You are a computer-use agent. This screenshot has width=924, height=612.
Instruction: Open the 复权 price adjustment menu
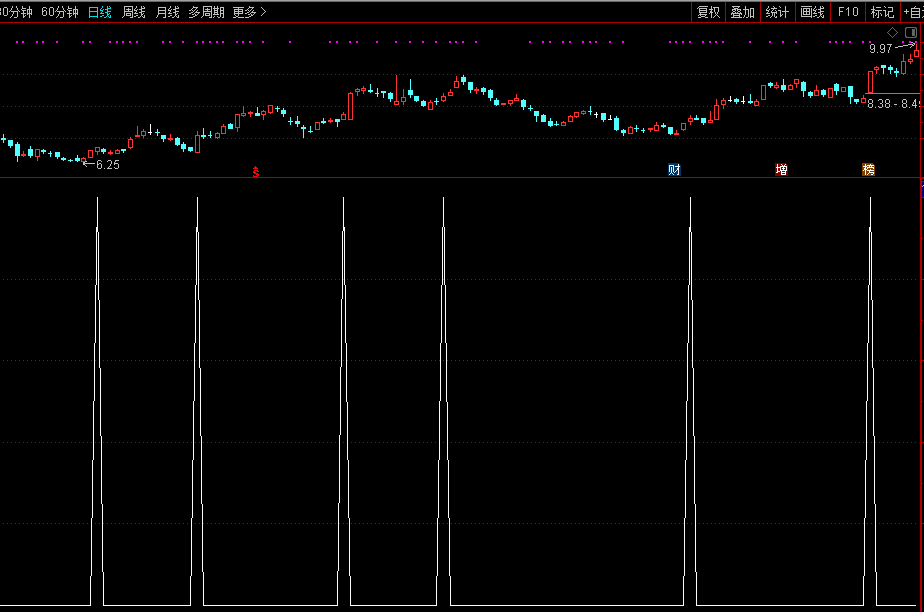[x=708, y=12]
